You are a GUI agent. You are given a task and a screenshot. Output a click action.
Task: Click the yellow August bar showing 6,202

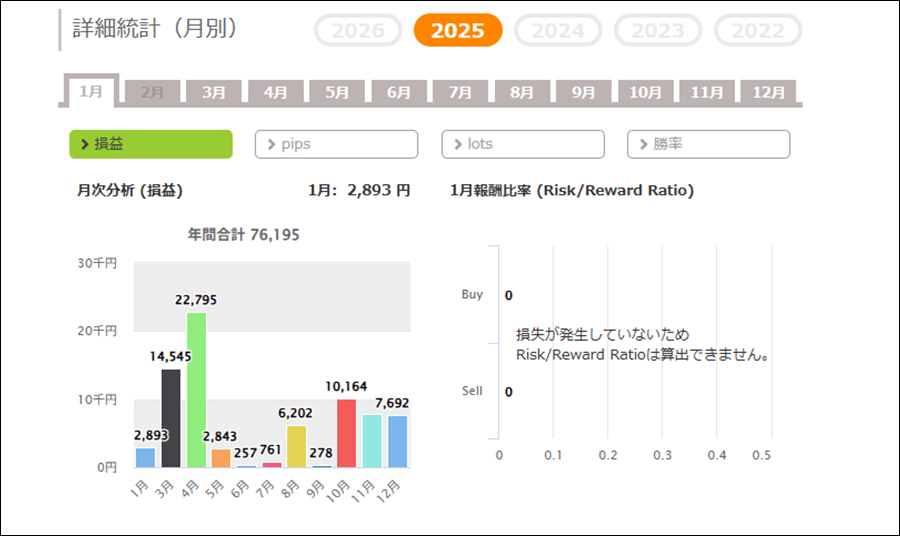(297, 446)
